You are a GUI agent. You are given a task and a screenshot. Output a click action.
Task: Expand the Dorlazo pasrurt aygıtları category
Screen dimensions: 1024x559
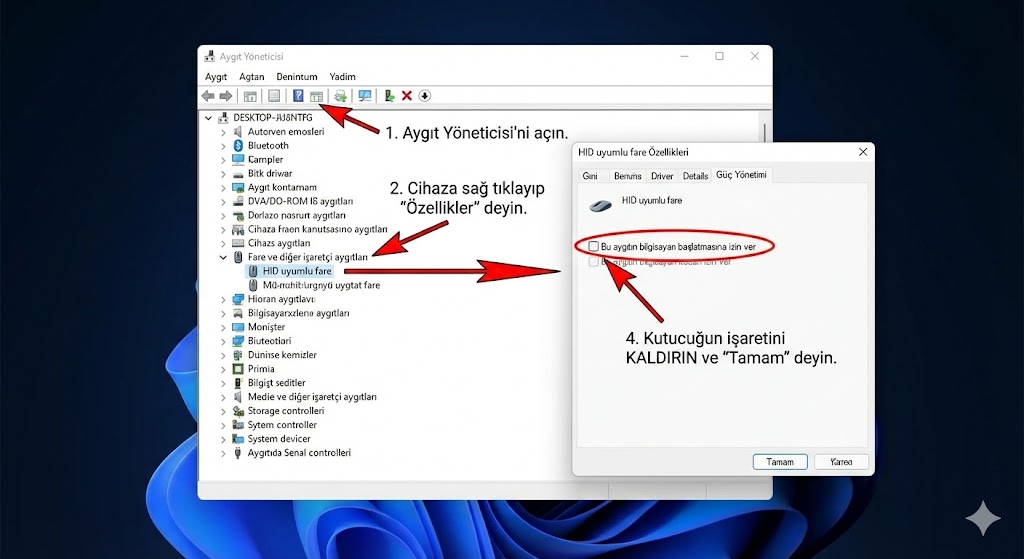click(x=223, y=216)
